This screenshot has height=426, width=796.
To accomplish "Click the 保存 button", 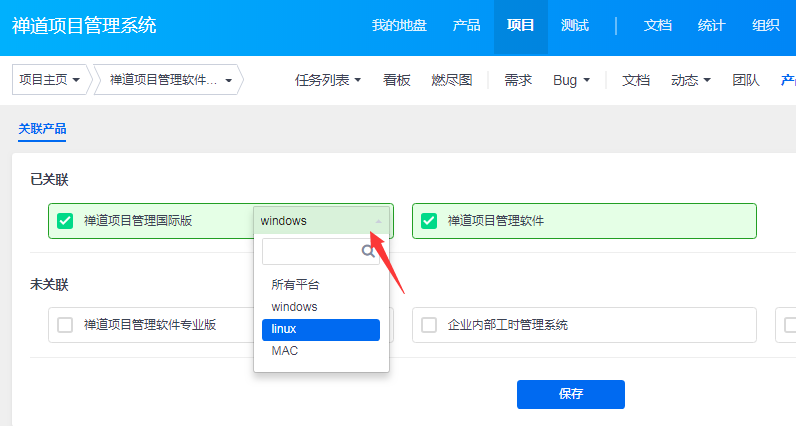I will 571,395.
